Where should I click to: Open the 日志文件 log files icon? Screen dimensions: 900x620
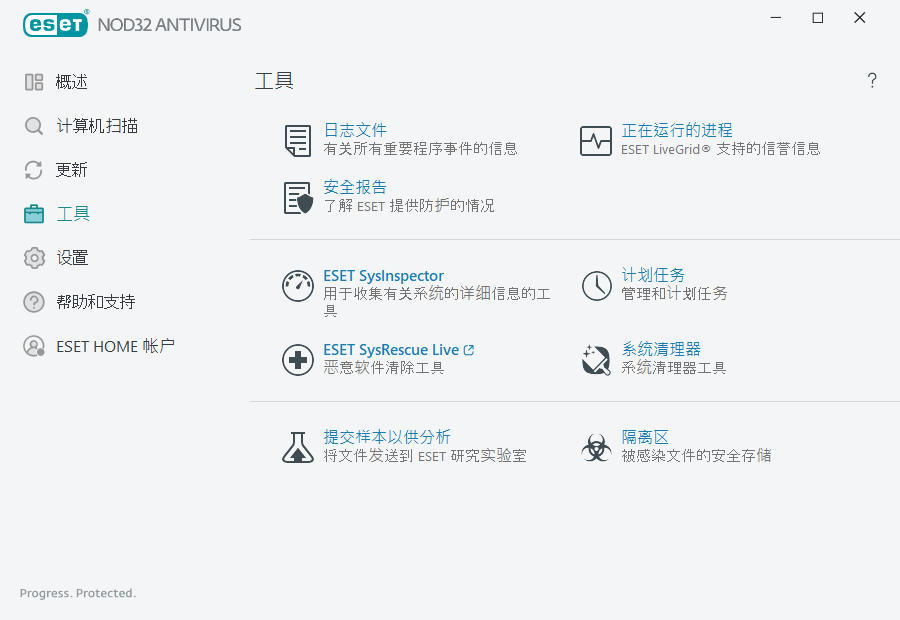coord(297,140)
